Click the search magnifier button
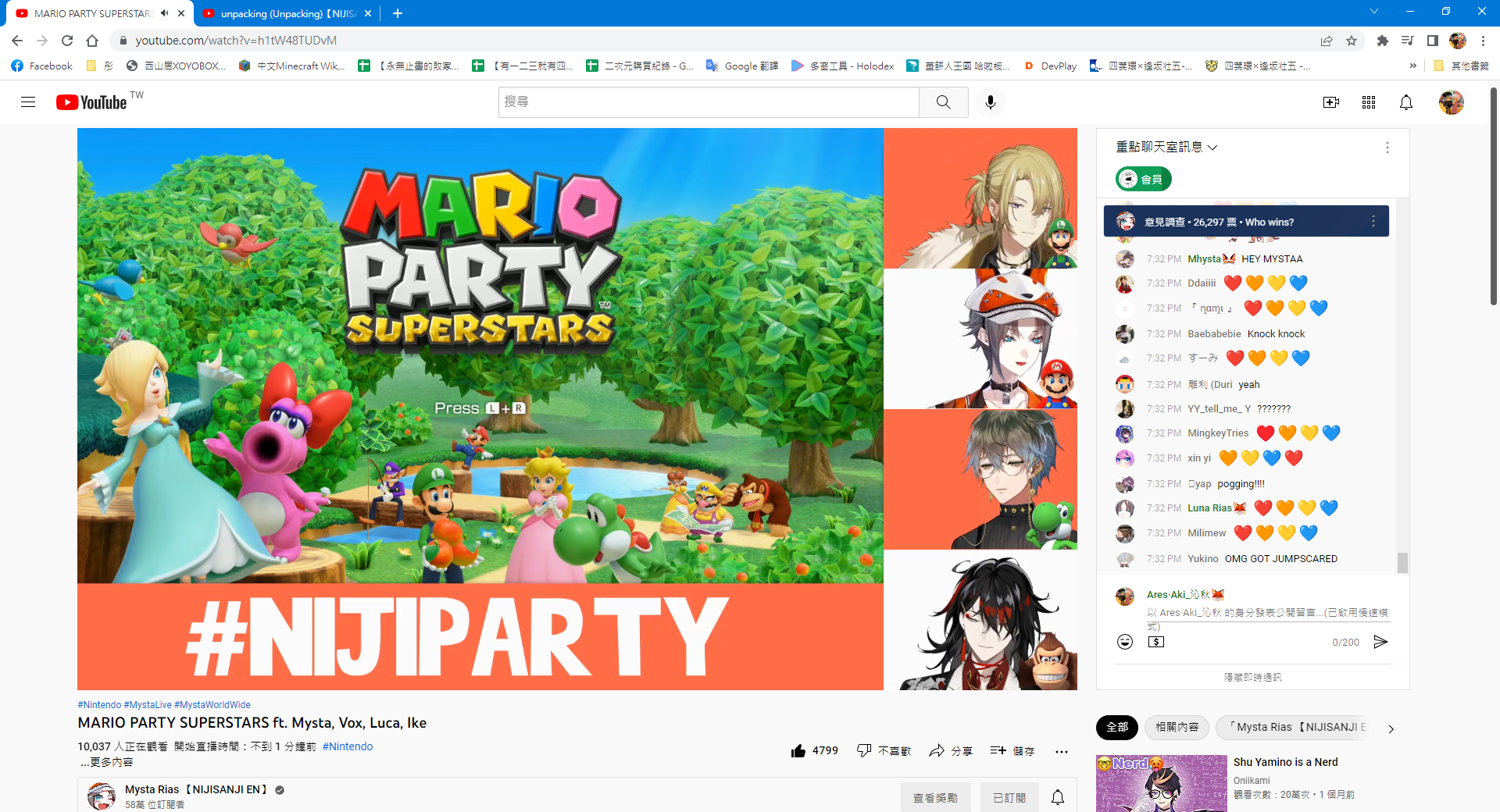This screenshot has width=1500, height=812. tap(944, 102)
